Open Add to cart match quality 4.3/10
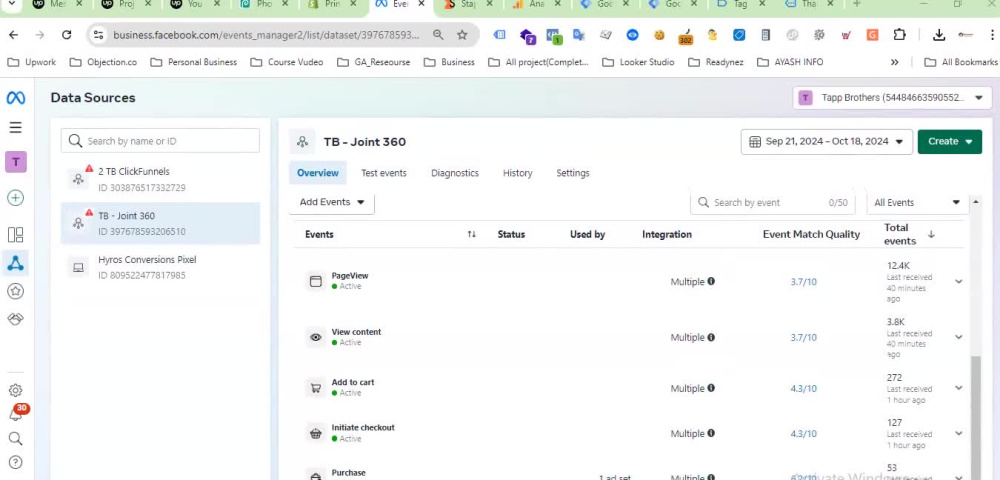Viewport: 1000px width, 480px height. tap(803, 388)
